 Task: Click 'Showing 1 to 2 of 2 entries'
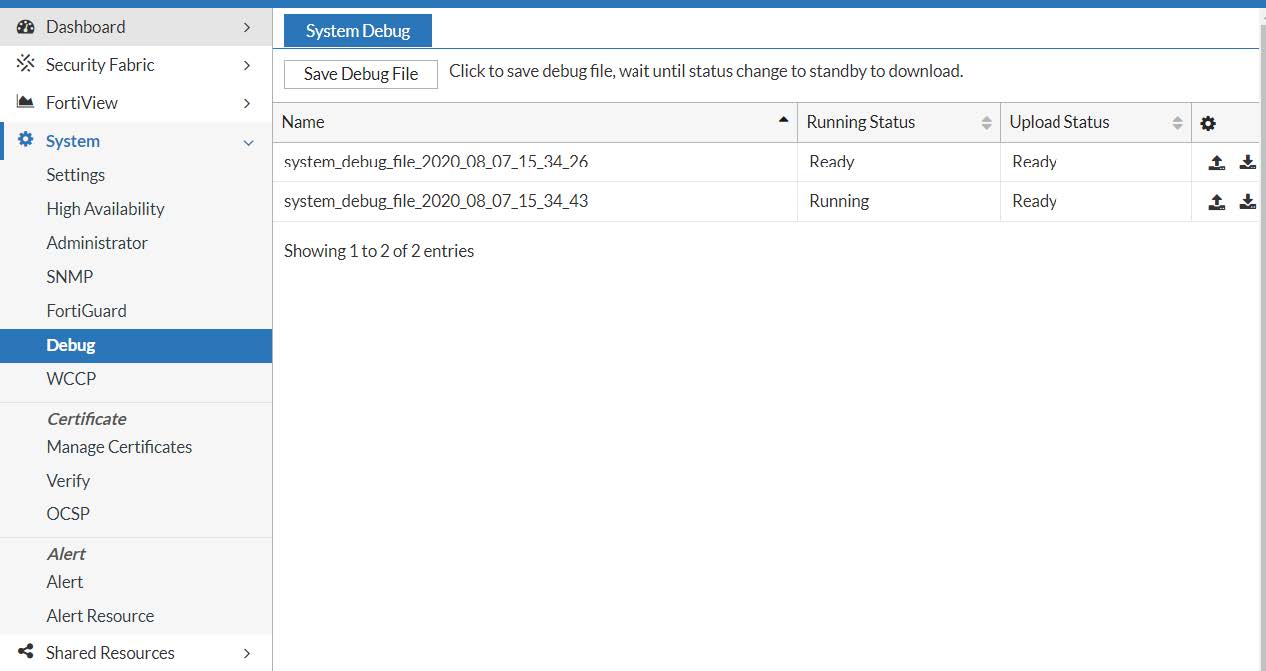coord(379,251)
